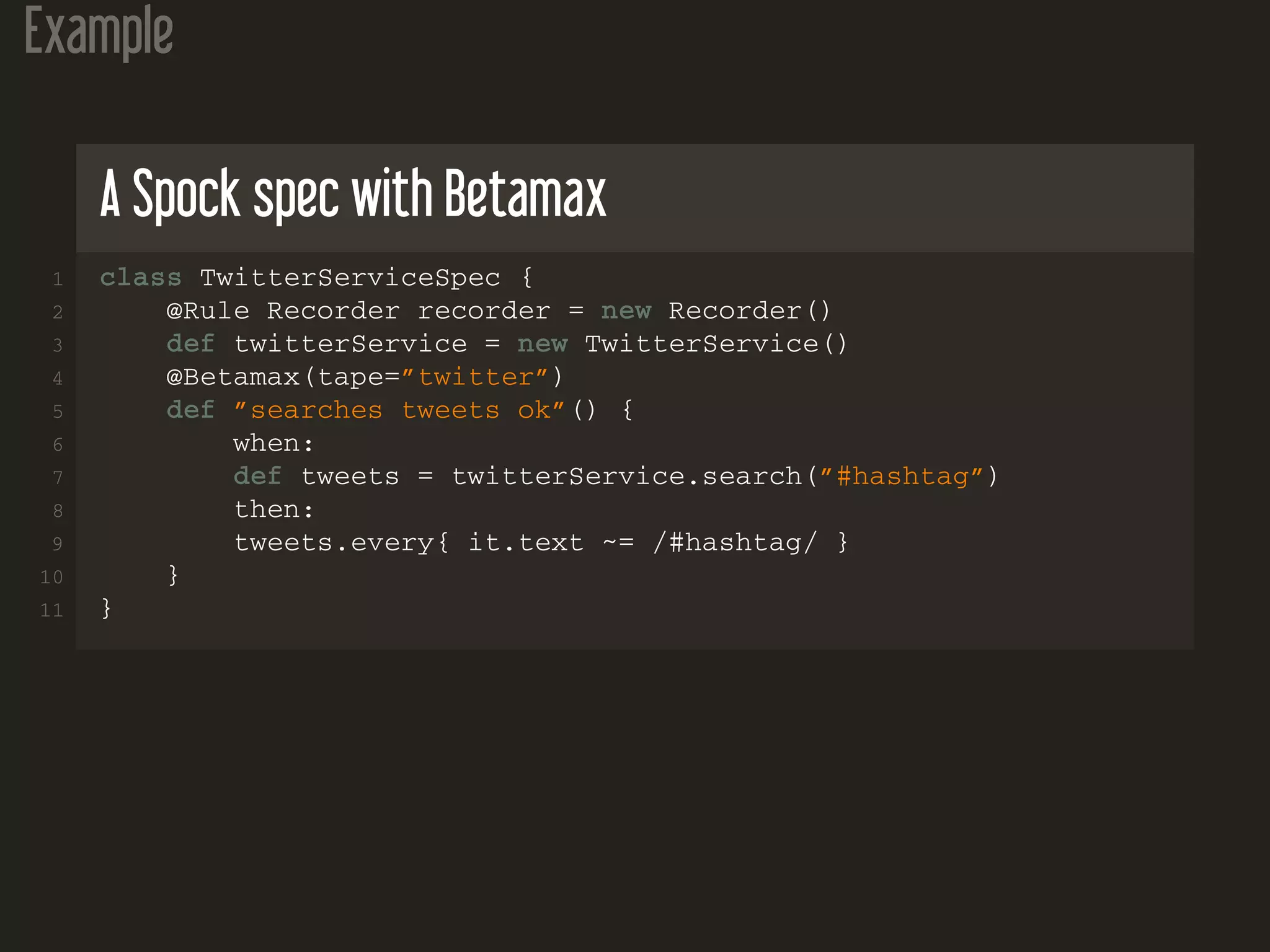Click line number 10 in gutter
The image size is (1270, 952).
(51, 577)
